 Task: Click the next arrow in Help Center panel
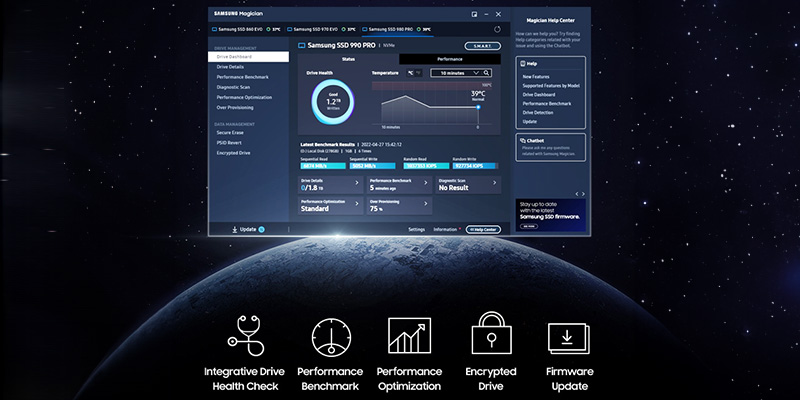click(x=583, y=194)
